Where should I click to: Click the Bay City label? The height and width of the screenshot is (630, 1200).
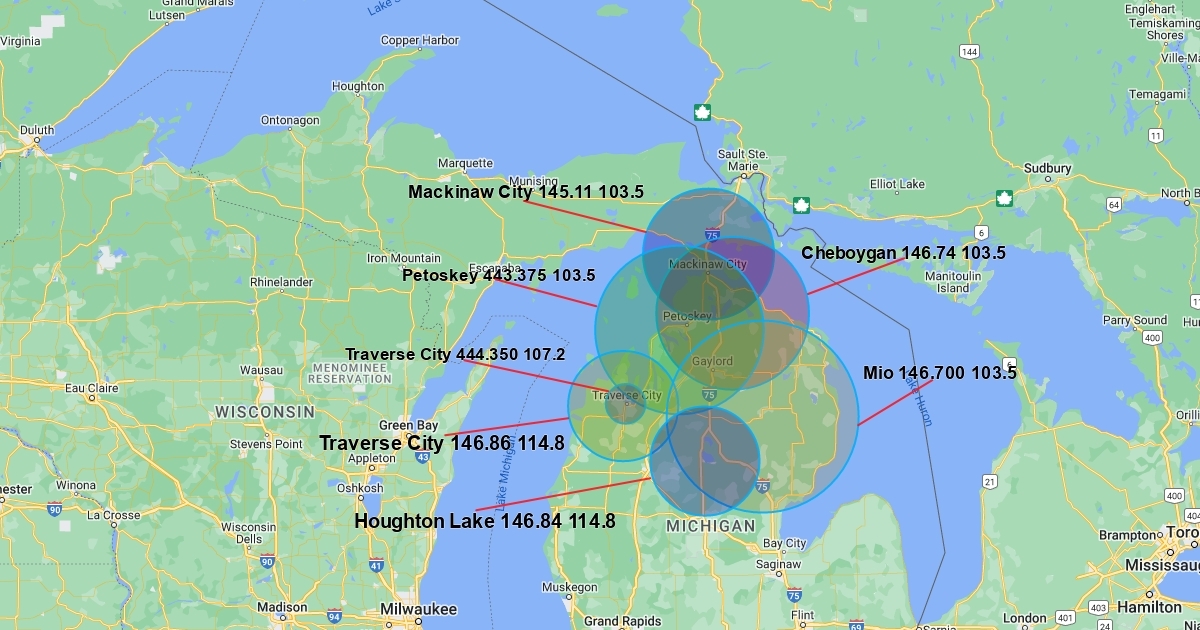point(785,544)
